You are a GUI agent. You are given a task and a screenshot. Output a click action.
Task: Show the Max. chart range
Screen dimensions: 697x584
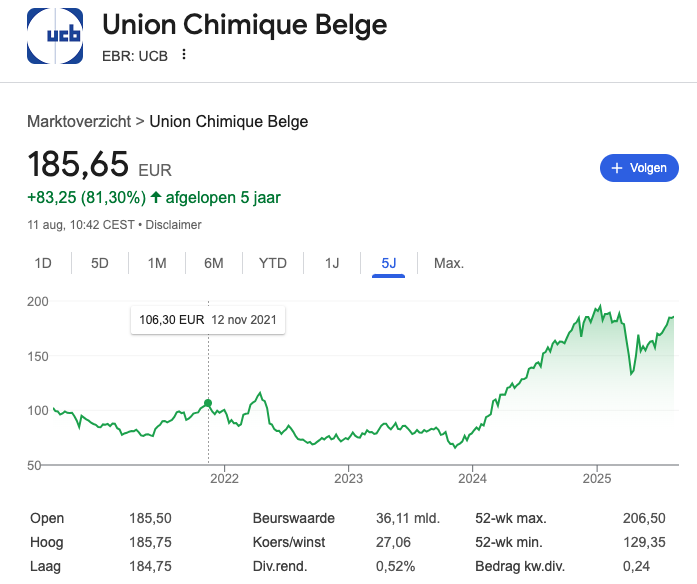coord(449,264)
